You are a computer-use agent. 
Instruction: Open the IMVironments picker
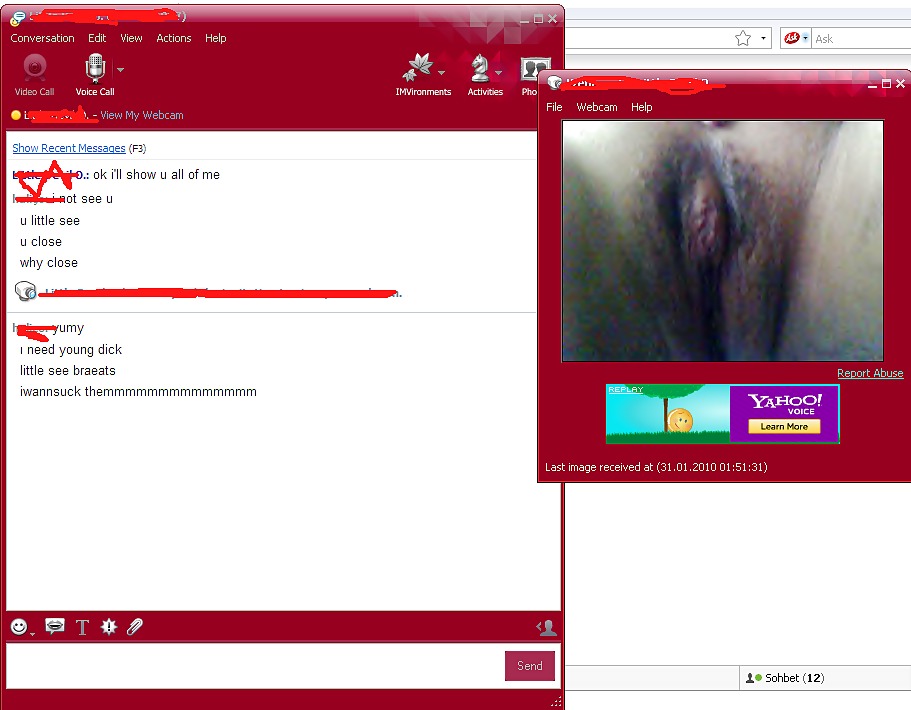[x=422, y=74]
